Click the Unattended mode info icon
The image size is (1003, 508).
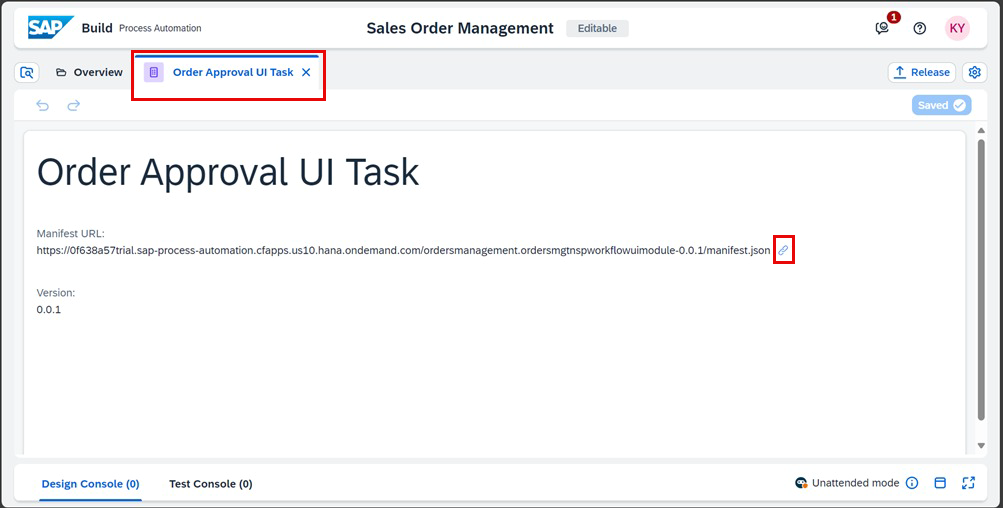tap(912, 483)
